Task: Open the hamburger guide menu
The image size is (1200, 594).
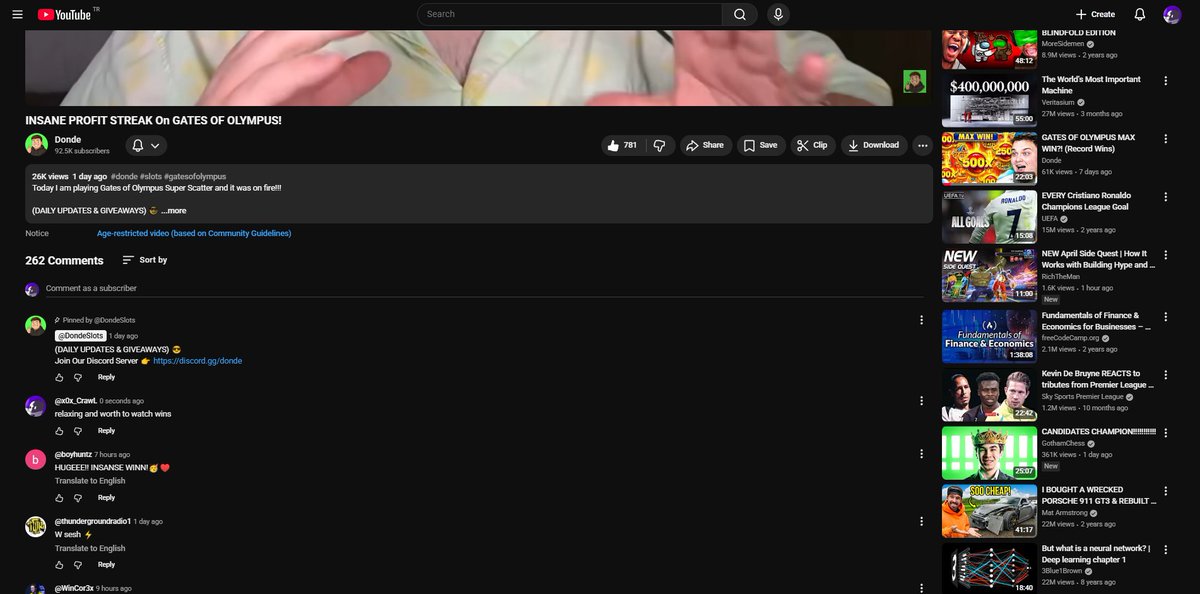Action: 17,14
